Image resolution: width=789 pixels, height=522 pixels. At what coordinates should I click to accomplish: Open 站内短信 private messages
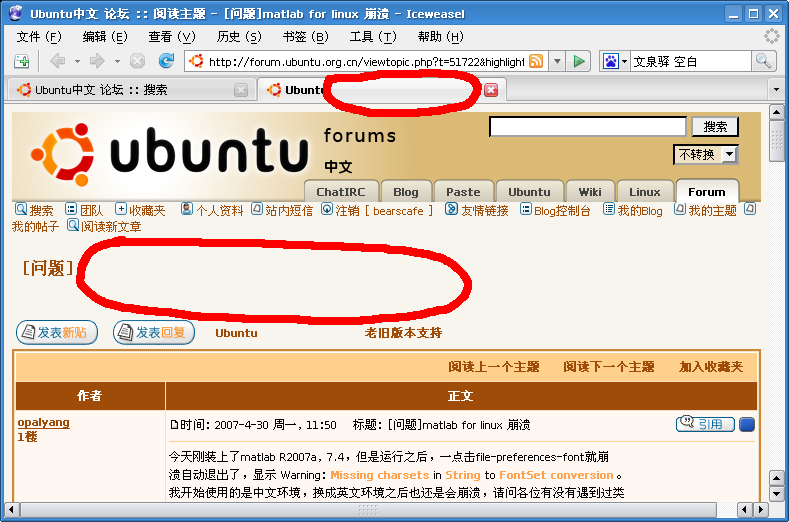pos(282,210)
